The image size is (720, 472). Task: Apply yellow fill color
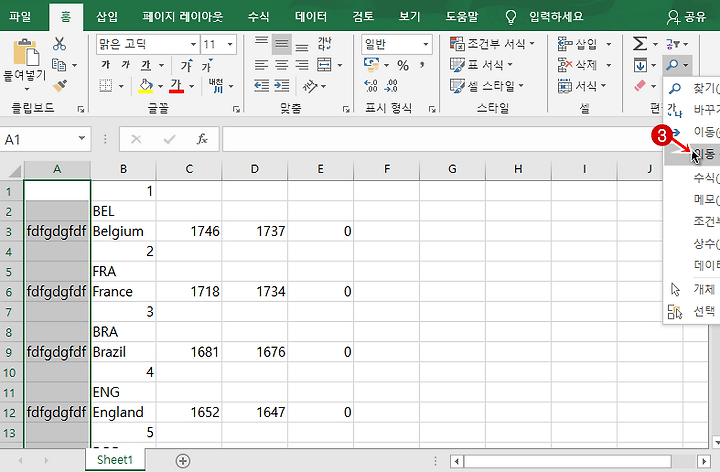pyautogui.click(x=146, y=85)
